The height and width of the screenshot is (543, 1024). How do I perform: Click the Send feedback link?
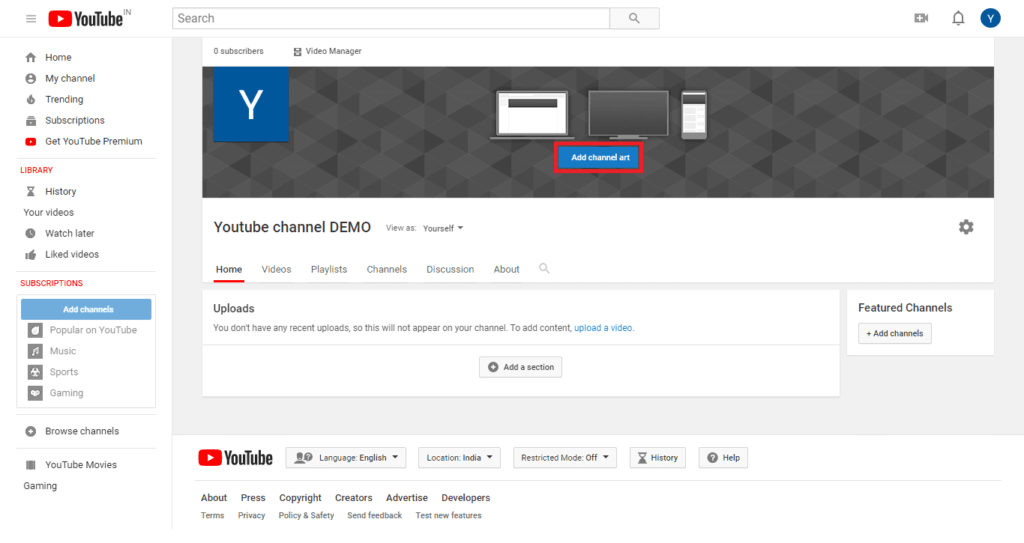pos(375,516)
